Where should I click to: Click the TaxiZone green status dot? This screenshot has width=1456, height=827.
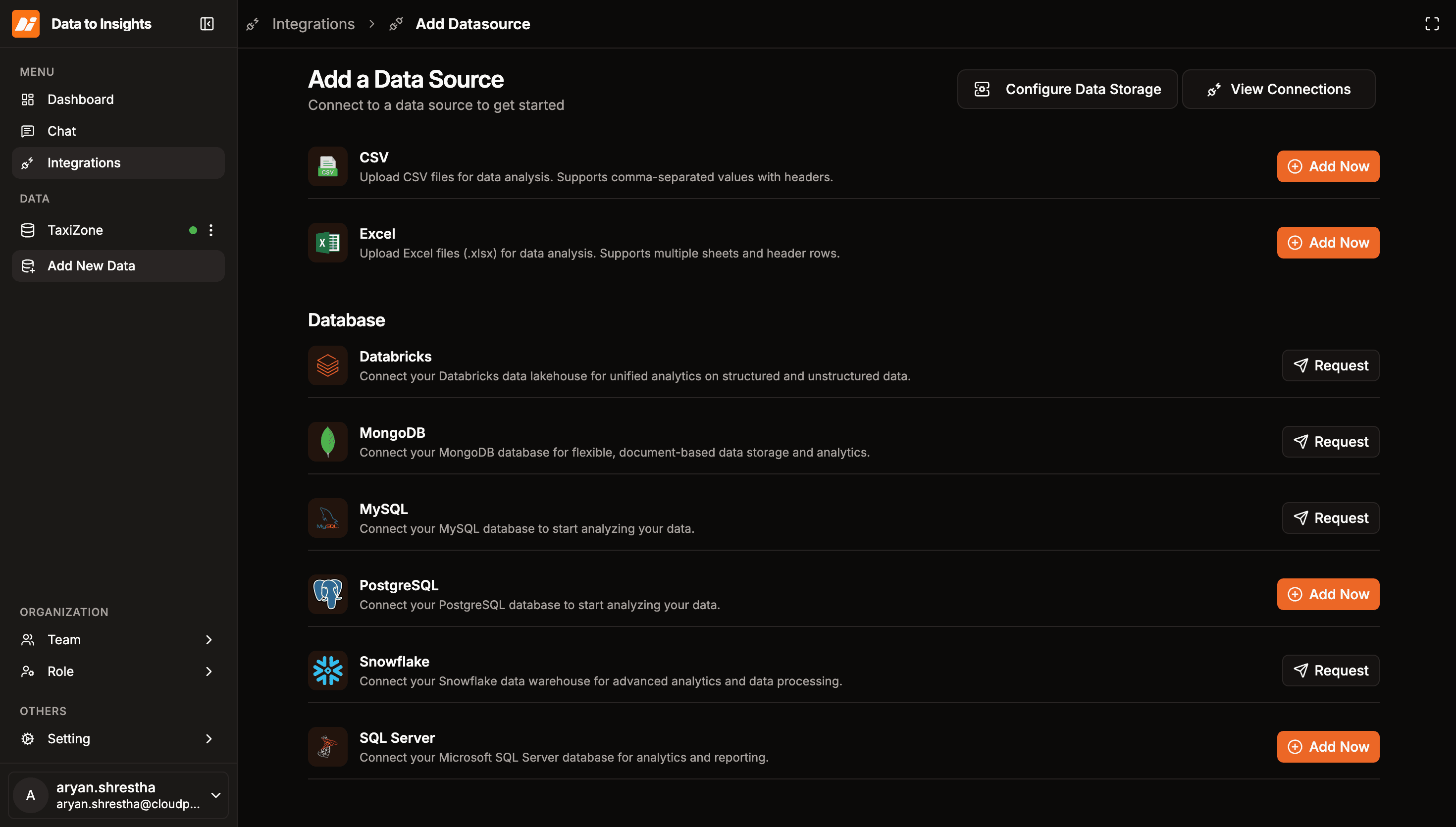[193, 230]
